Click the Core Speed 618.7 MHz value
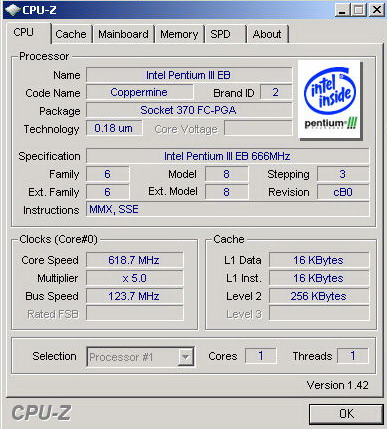The image size is (387, 429). pyautogui.click(x=134, y=260)
